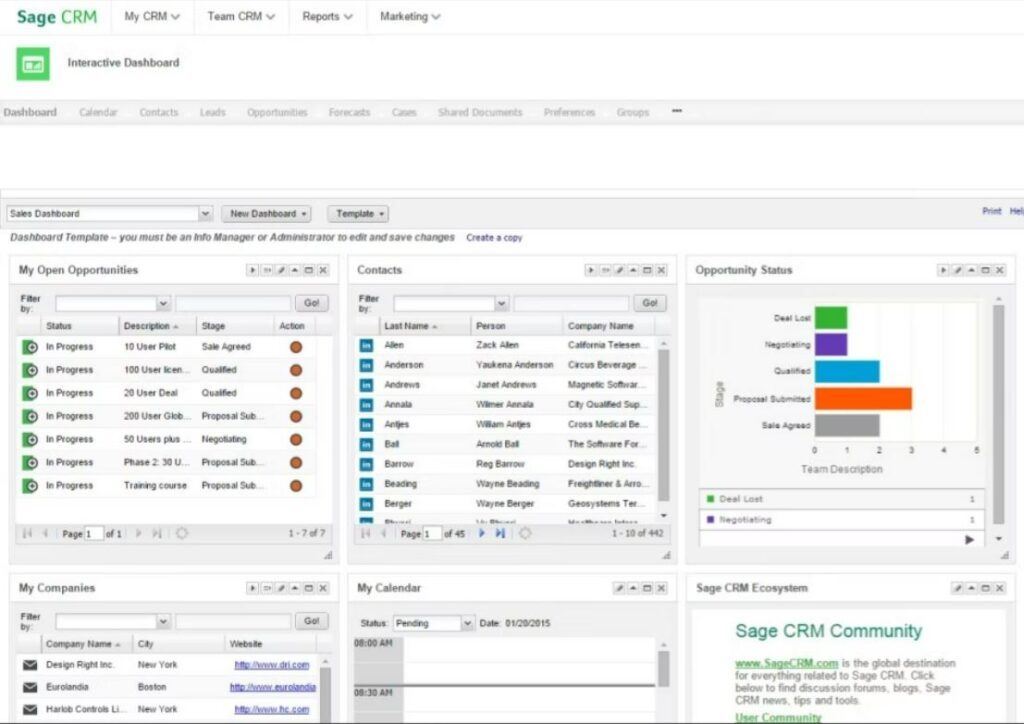Click the orange Proposal Submitted chart bar
The height and width of the screenshot is (724, 1024).
click(x=862, y=398)
